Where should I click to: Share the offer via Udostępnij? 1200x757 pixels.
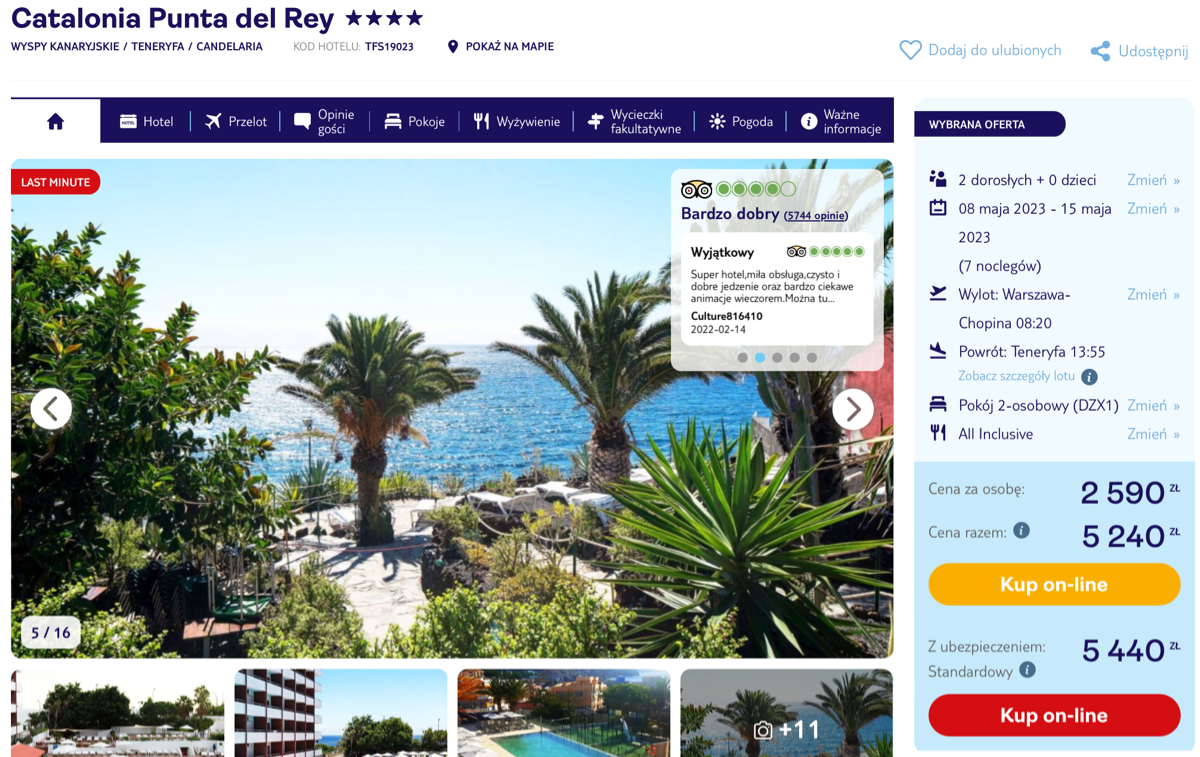(x=1153, y=51)
